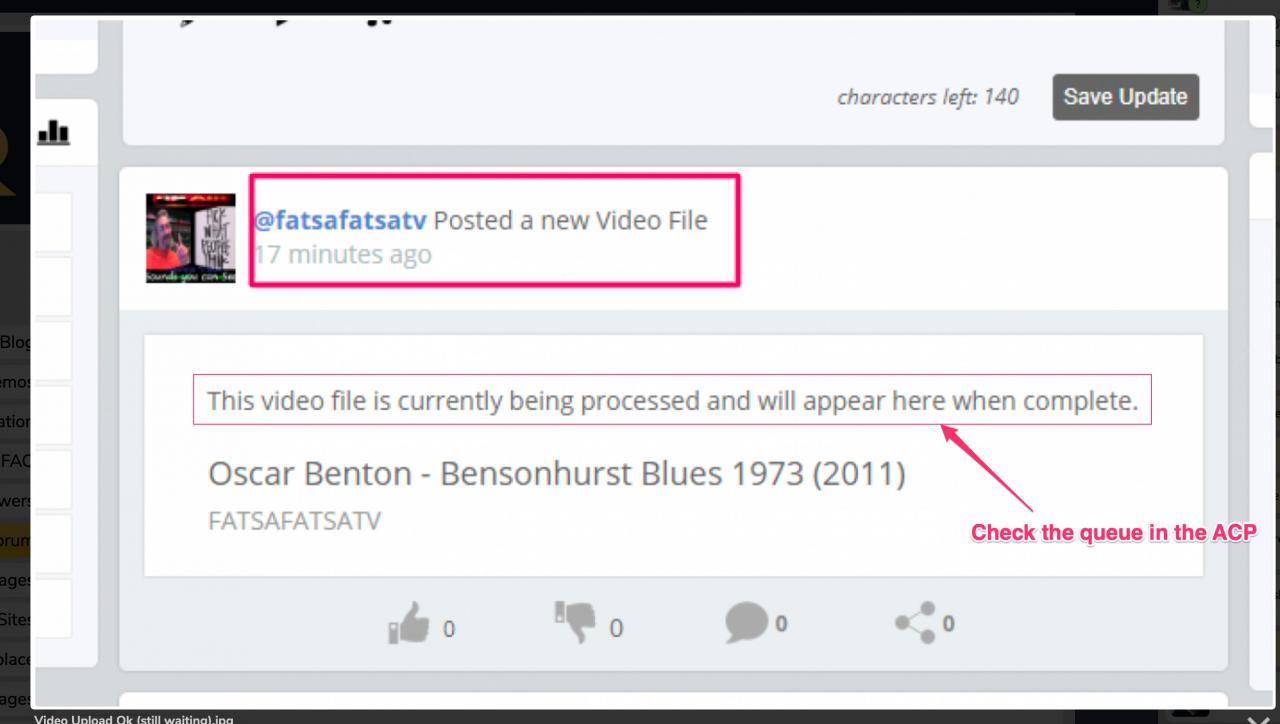Click the thumbs-down dislike icon
The image size is (1280, 724).
click(x=574, y=622)
